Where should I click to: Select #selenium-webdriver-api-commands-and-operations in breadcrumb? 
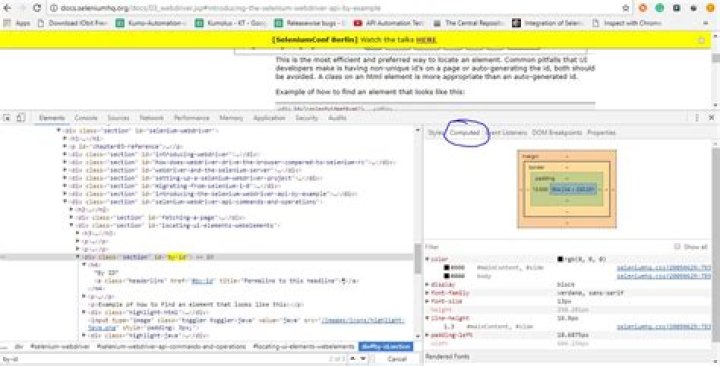pyautogui.click(x=171, y=346)
